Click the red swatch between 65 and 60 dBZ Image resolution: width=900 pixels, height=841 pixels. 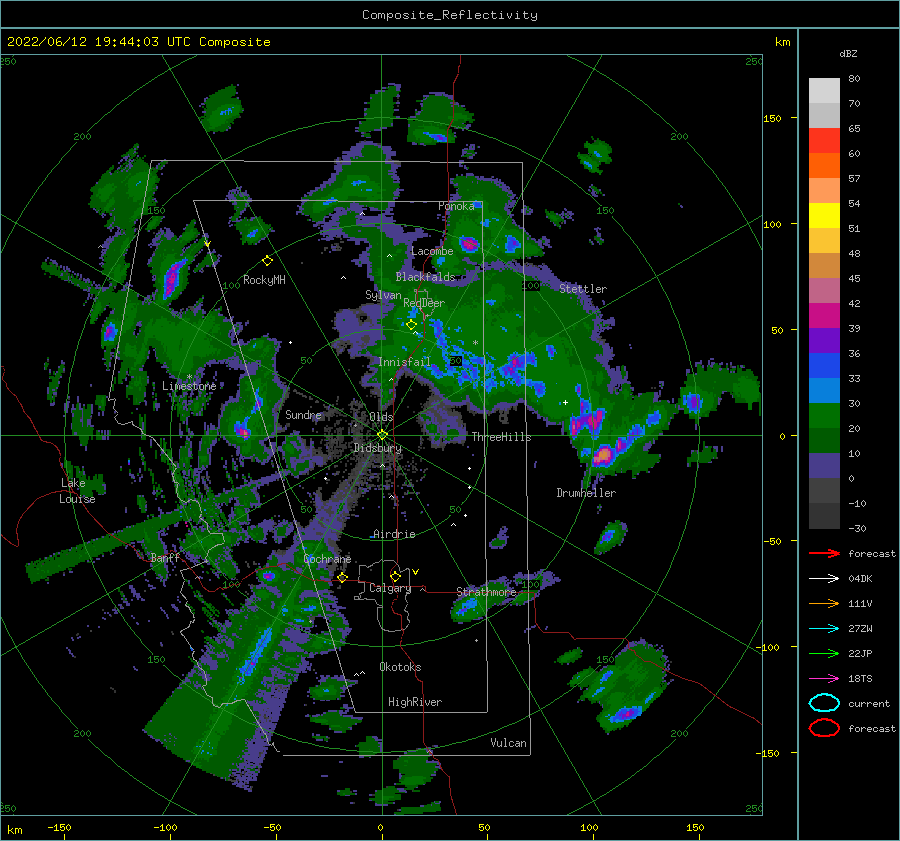[824, 141]
